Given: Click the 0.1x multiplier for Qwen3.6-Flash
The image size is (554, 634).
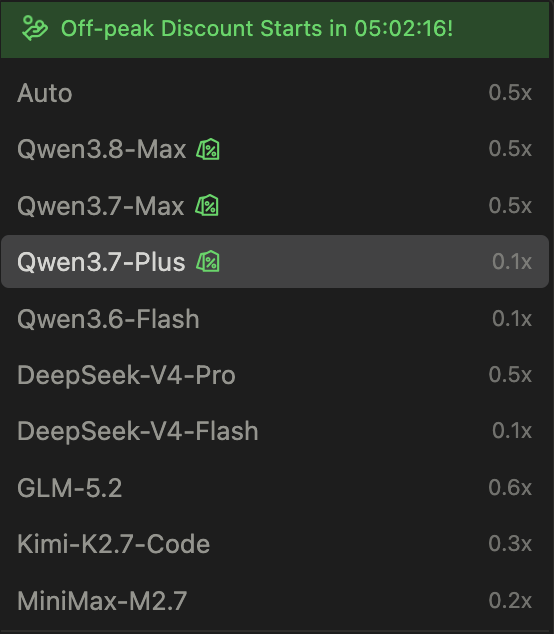Looking at the screenshot, I should [x=512, y=319].
